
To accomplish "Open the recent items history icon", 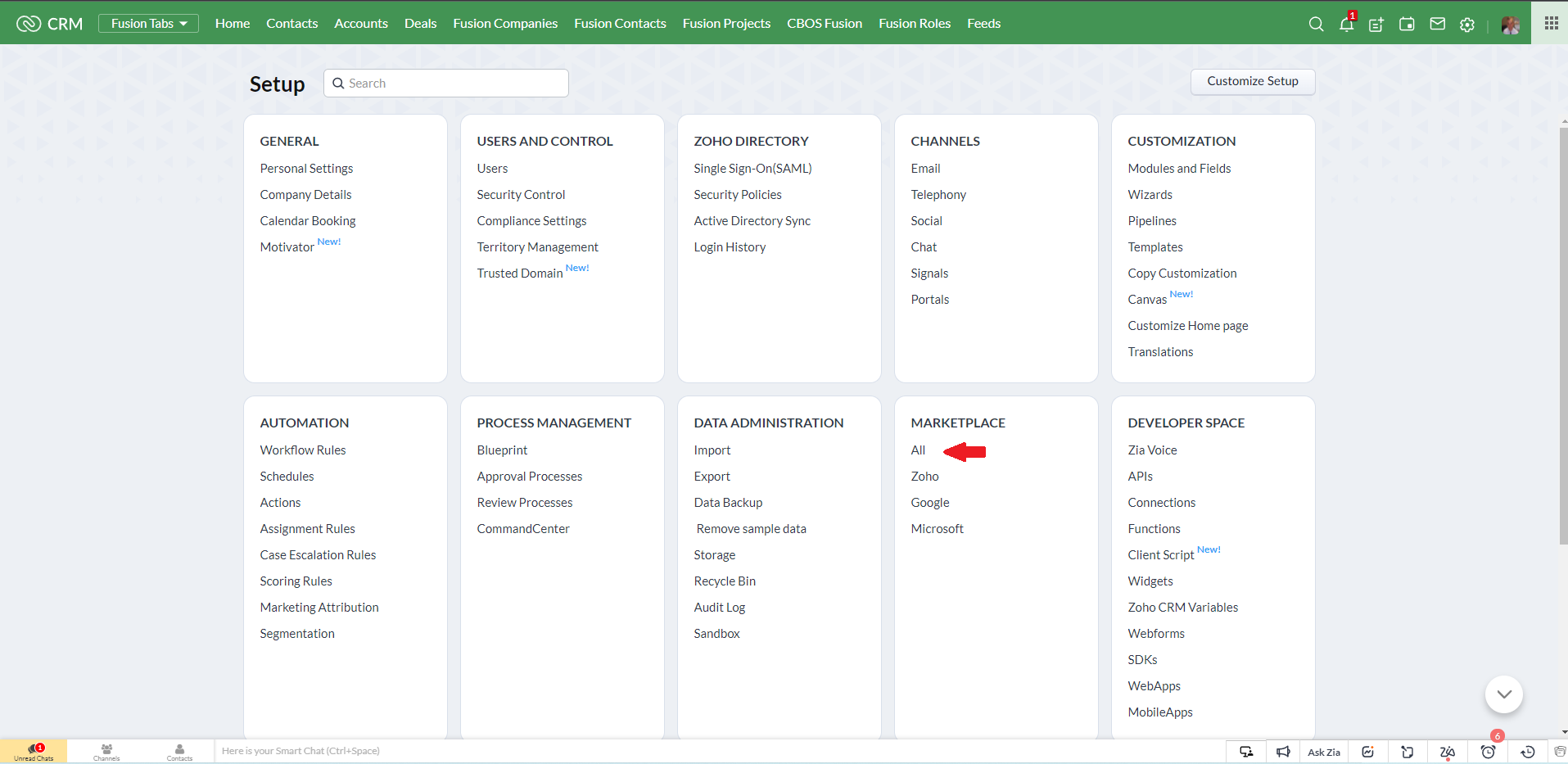I will [x=1528, y=752].
